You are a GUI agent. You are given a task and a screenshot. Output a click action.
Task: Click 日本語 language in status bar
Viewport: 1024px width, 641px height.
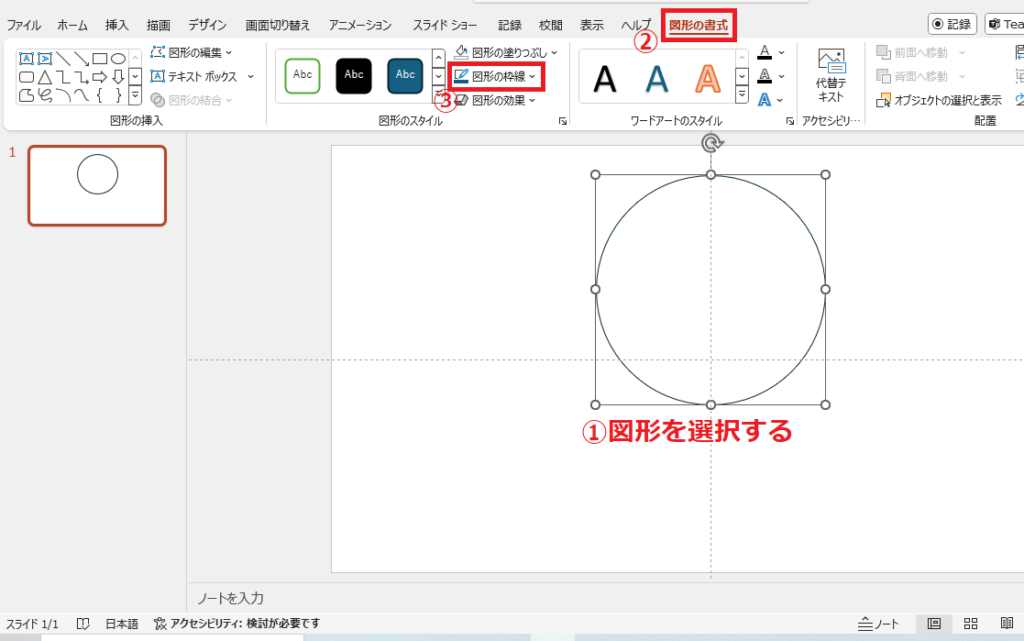[x=122, y=624]
